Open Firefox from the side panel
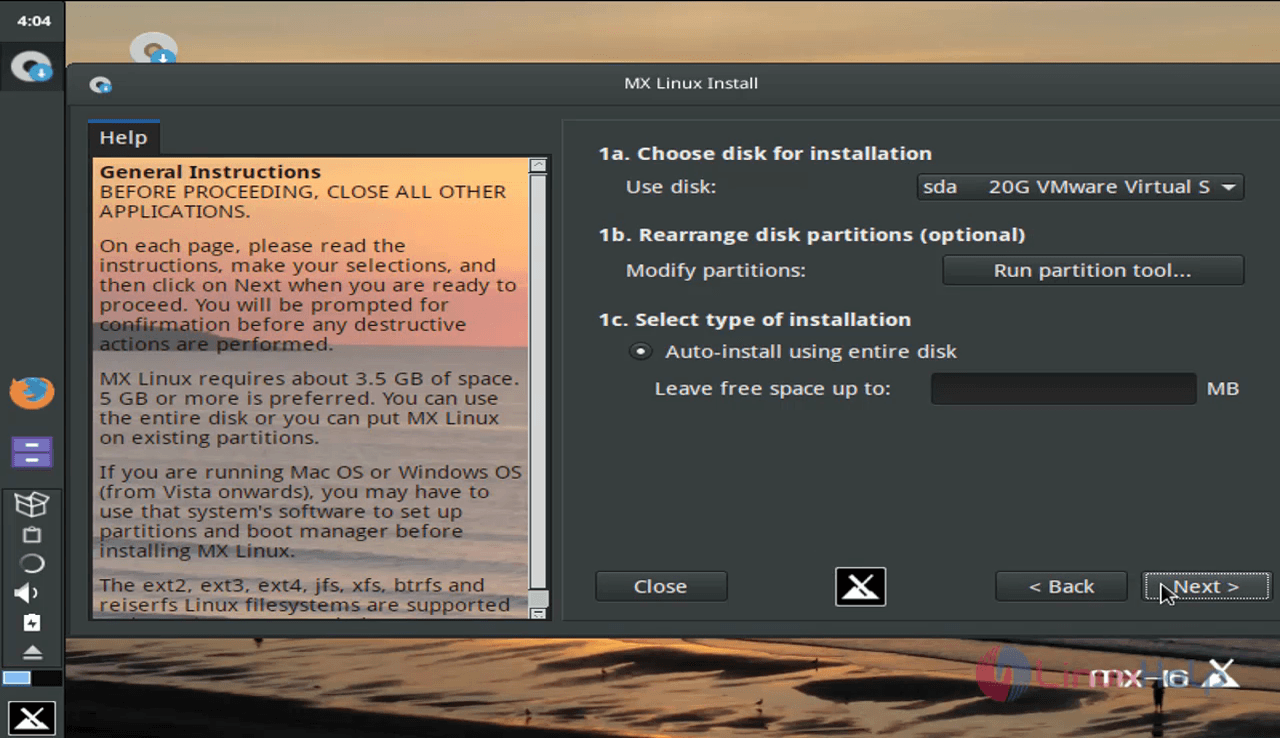 click(x=32, y=391)
